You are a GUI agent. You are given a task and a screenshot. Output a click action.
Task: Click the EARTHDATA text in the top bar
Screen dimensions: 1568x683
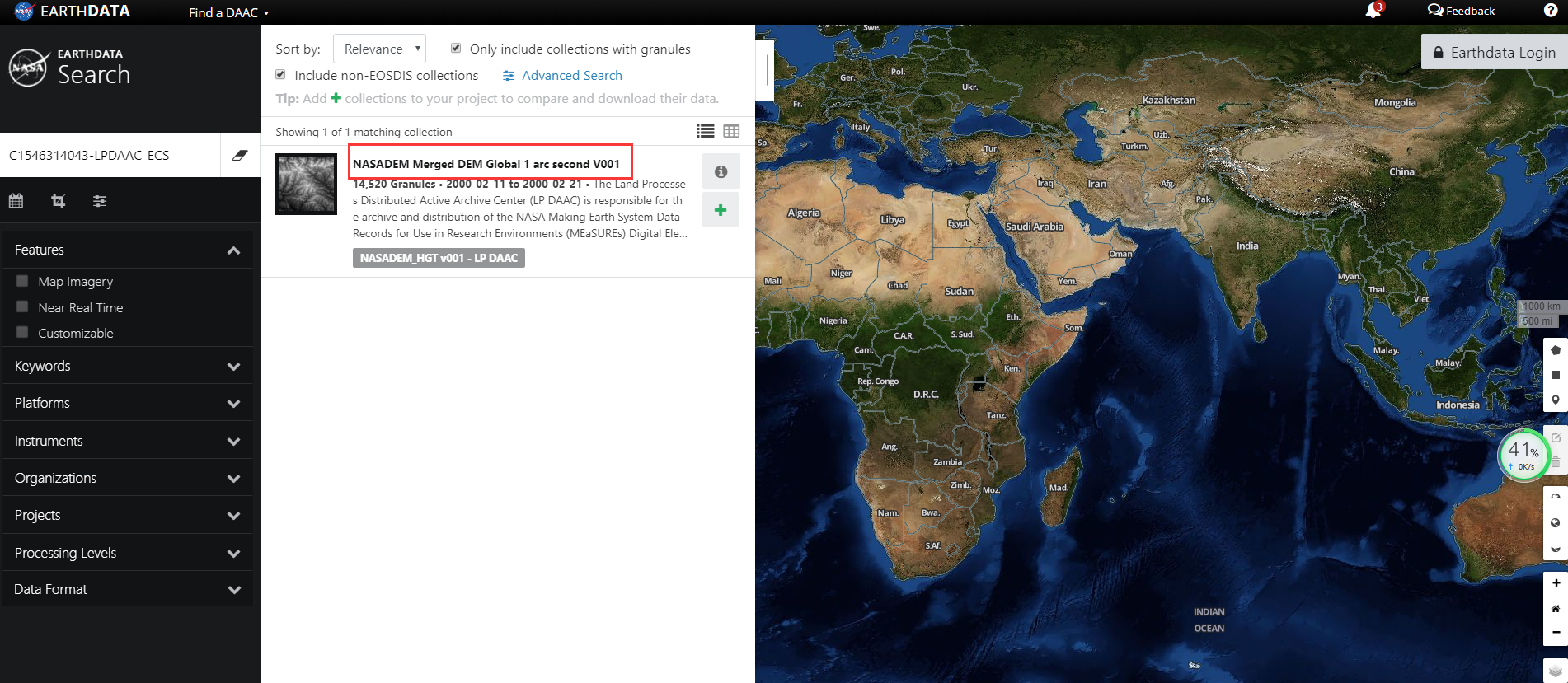pyautogui.click(x=85, y=11)
